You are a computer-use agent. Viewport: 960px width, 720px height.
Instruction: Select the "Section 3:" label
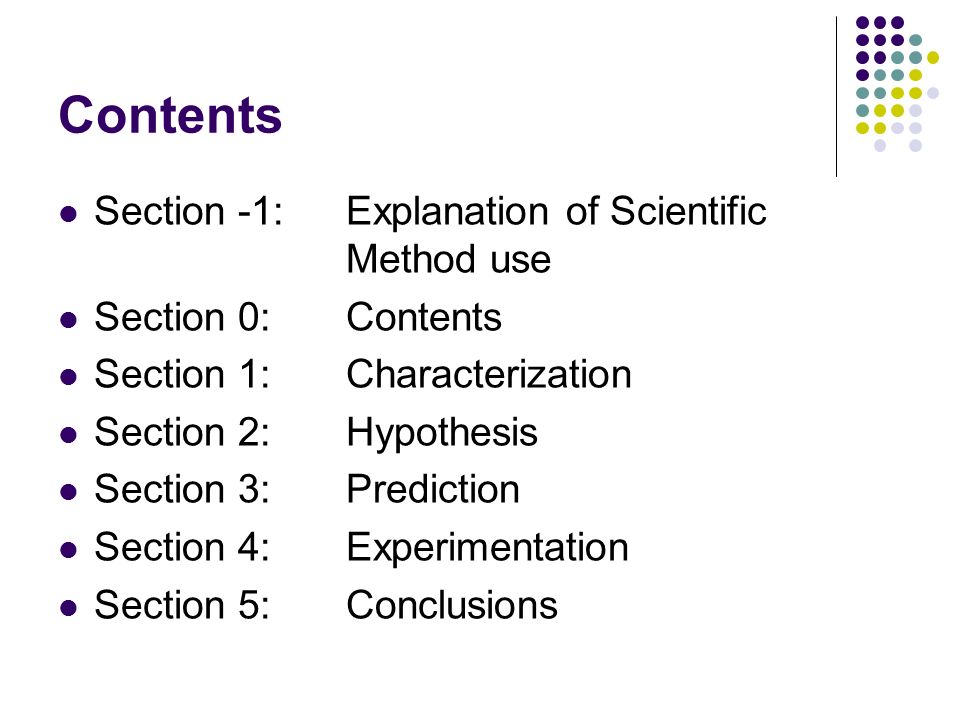[182, 489]
